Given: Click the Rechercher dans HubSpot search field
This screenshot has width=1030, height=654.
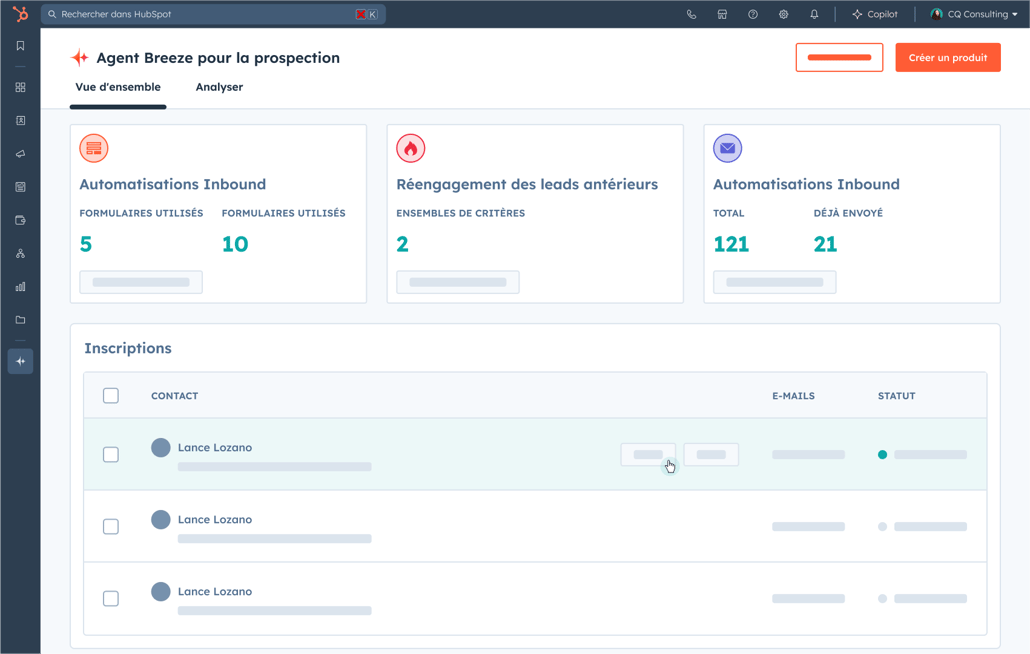Looking at the screenshot, I should 200,15.
